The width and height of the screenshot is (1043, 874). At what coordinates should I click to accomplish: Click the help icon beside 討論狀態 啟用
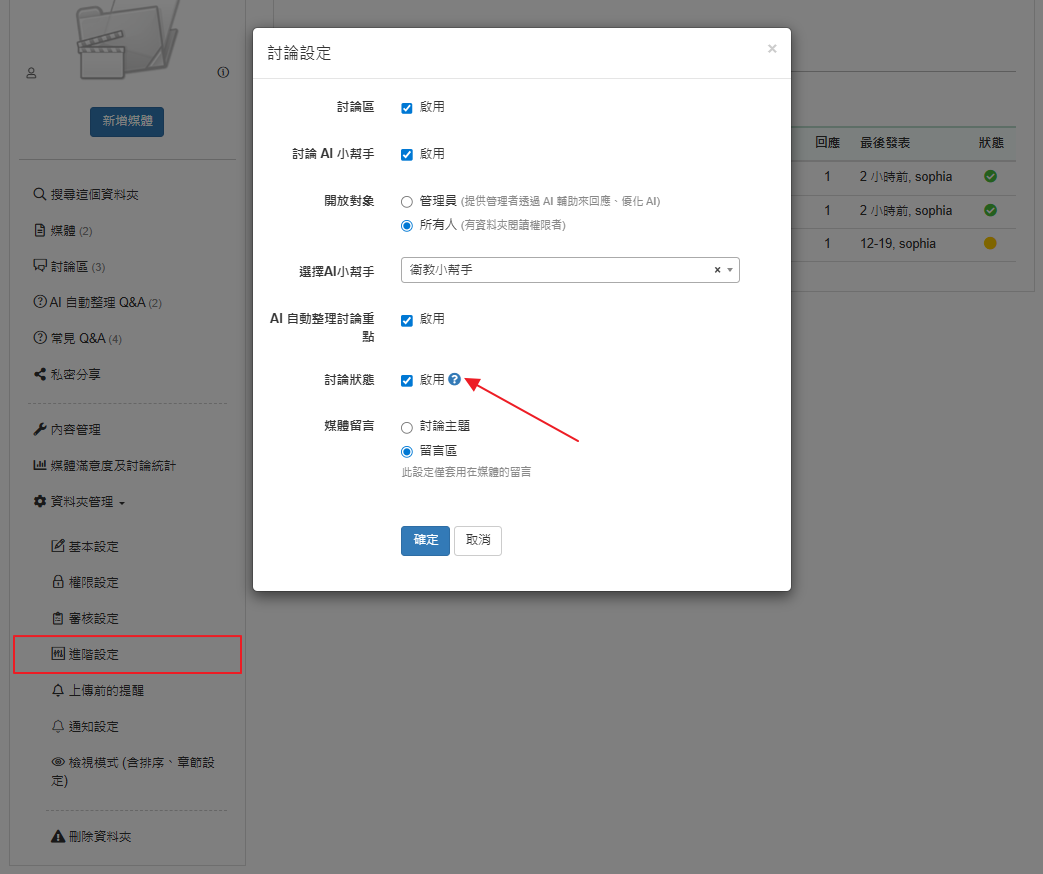454,379
